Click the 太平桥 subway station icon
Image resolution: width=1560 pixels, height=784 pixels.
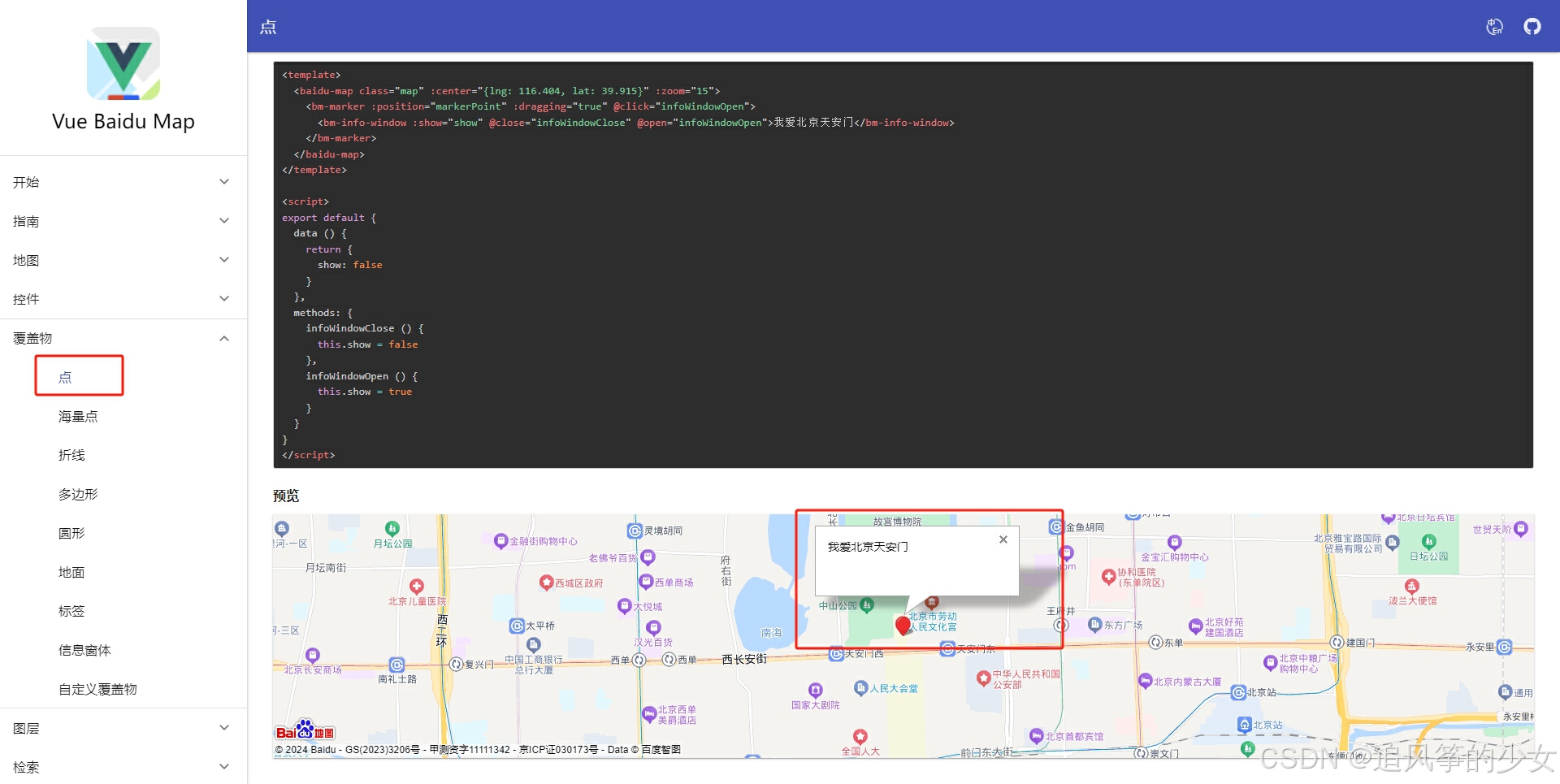pos(517,626)
